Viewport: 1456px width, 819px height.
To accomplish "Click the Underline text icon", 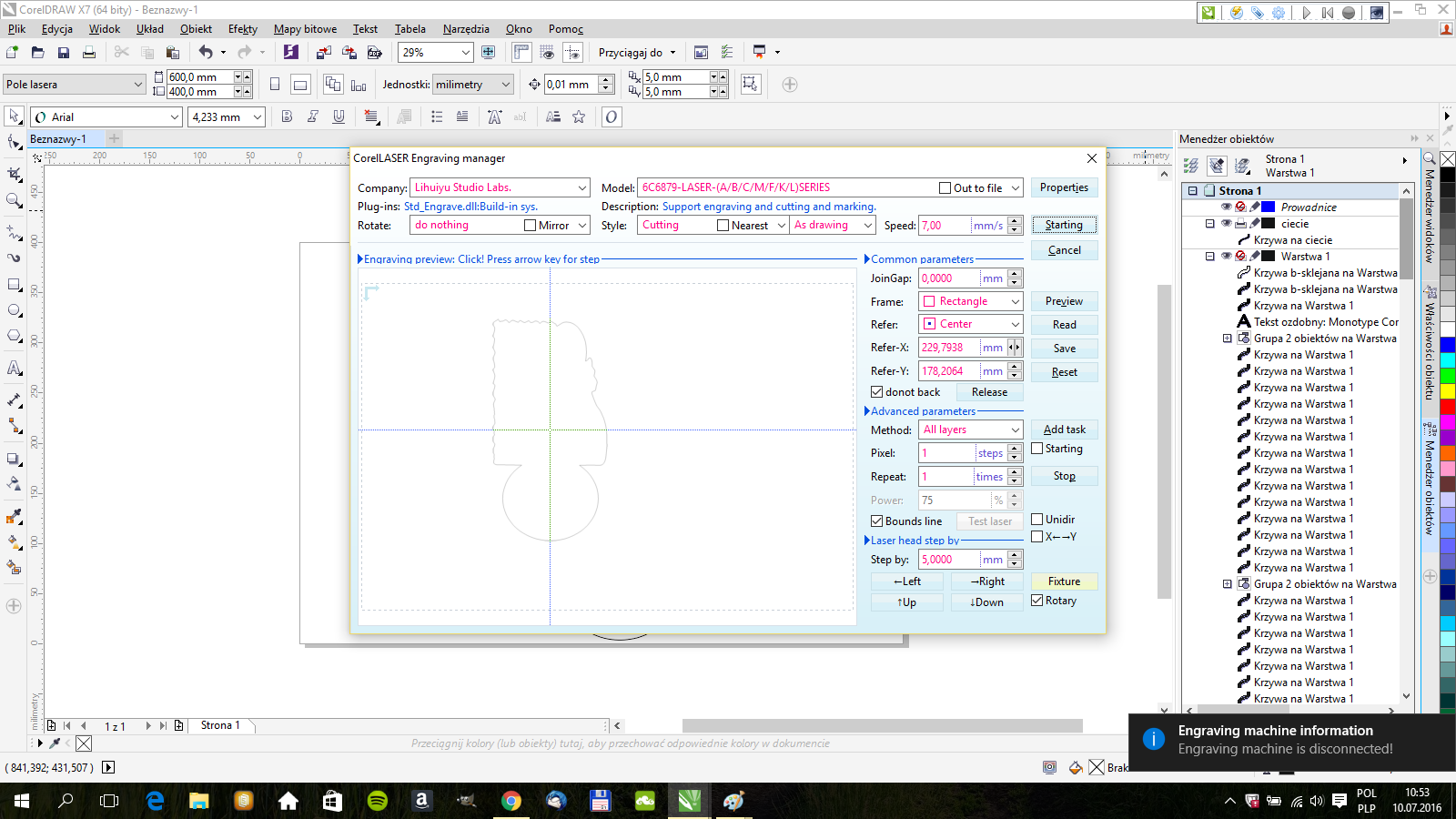I will (339, 116).
